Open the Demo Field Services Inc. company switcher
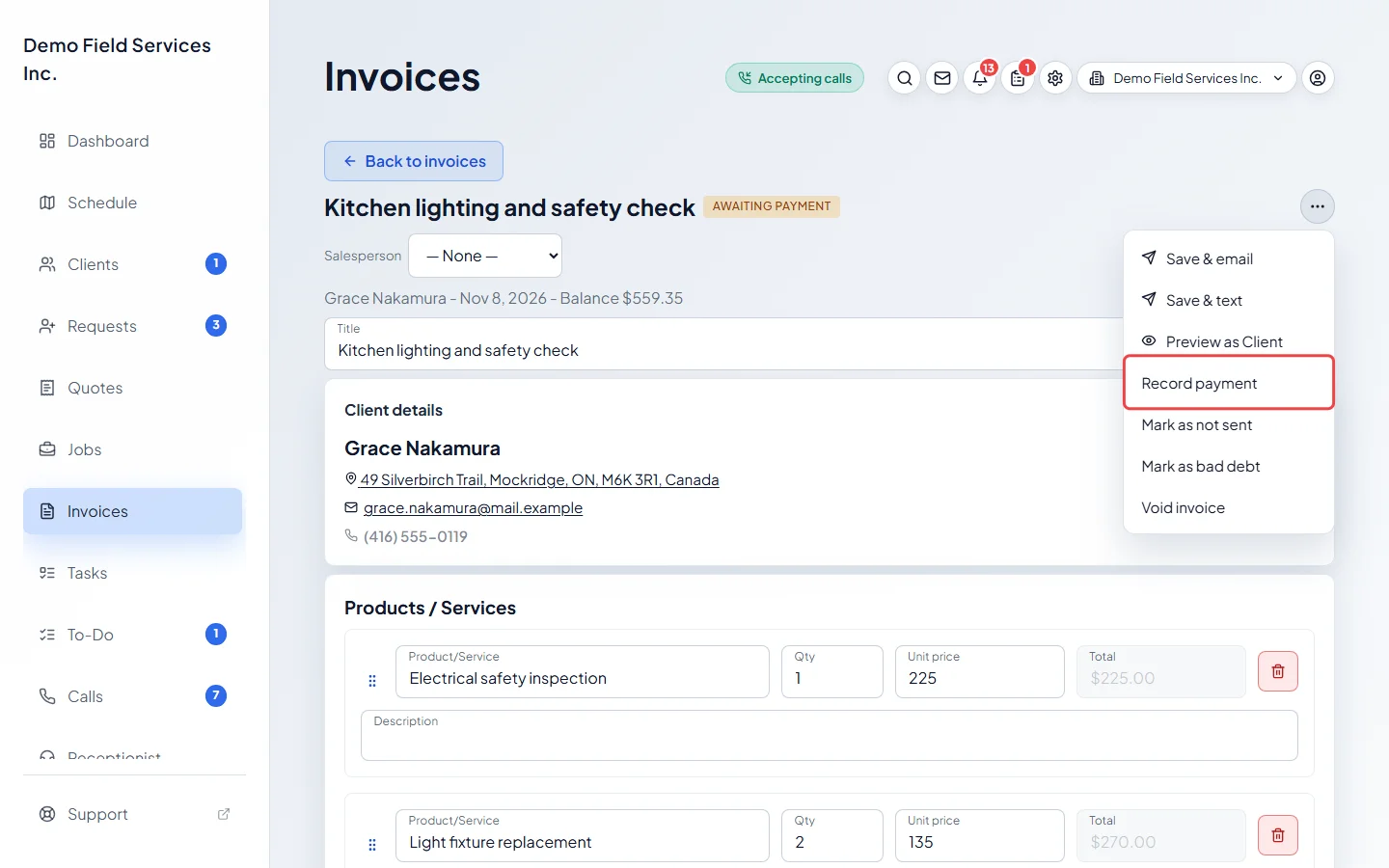1389x868 pixels. point(1186,78)
